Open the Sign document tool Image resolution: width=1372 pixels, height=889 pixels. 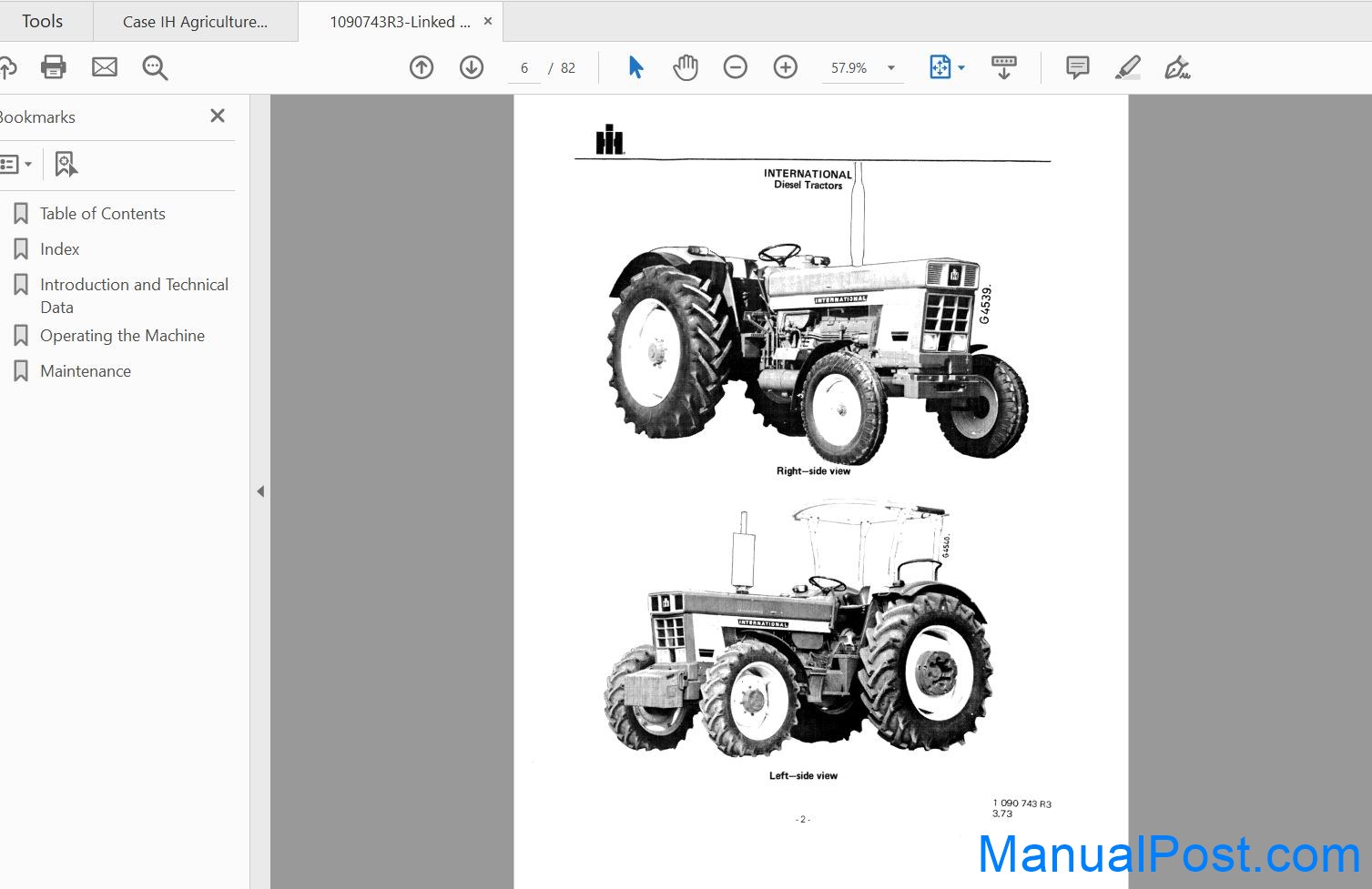click(1177, 67)
